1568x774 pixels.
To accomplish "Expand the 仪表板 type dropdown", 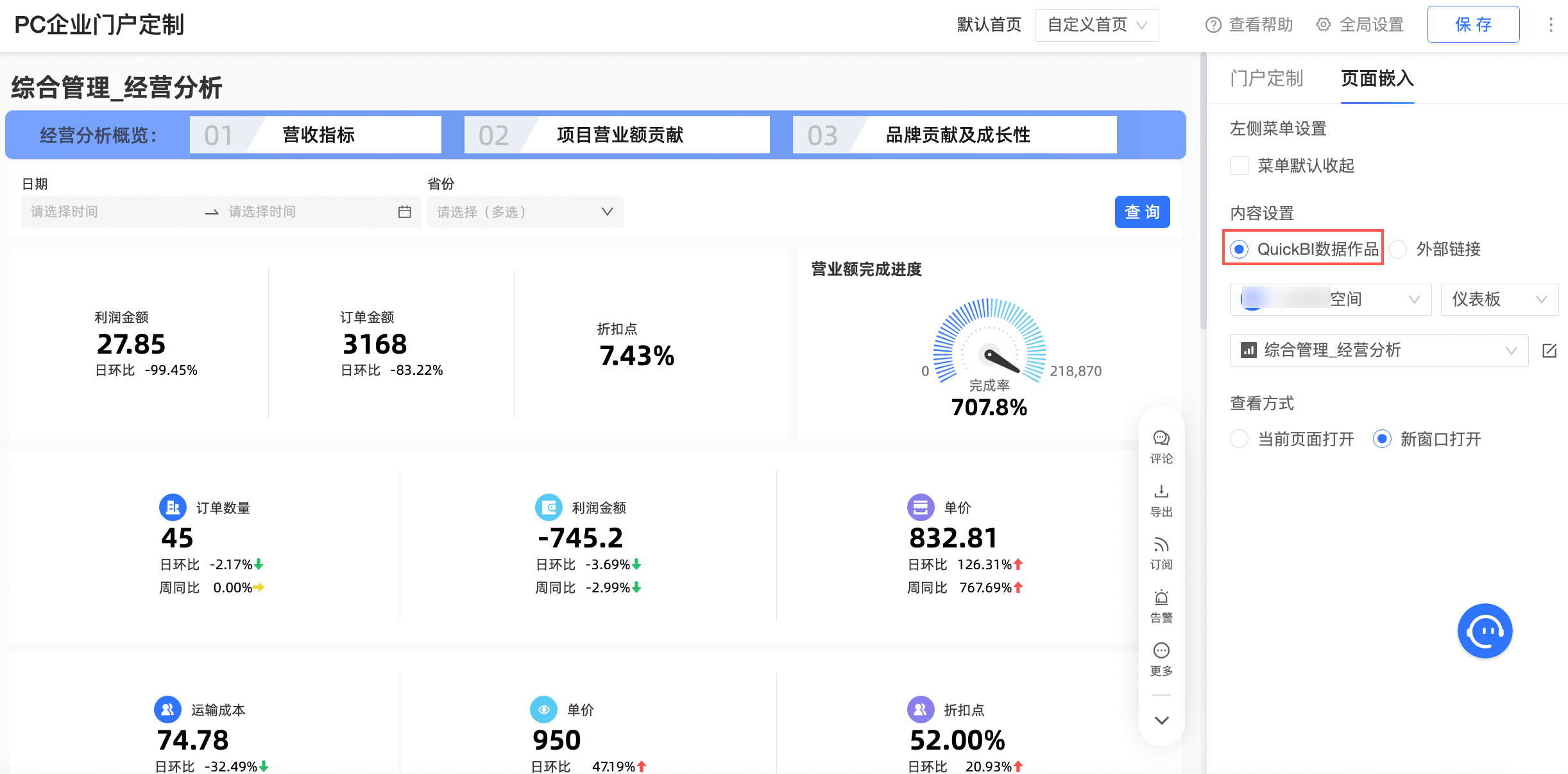I will 1499,300.
